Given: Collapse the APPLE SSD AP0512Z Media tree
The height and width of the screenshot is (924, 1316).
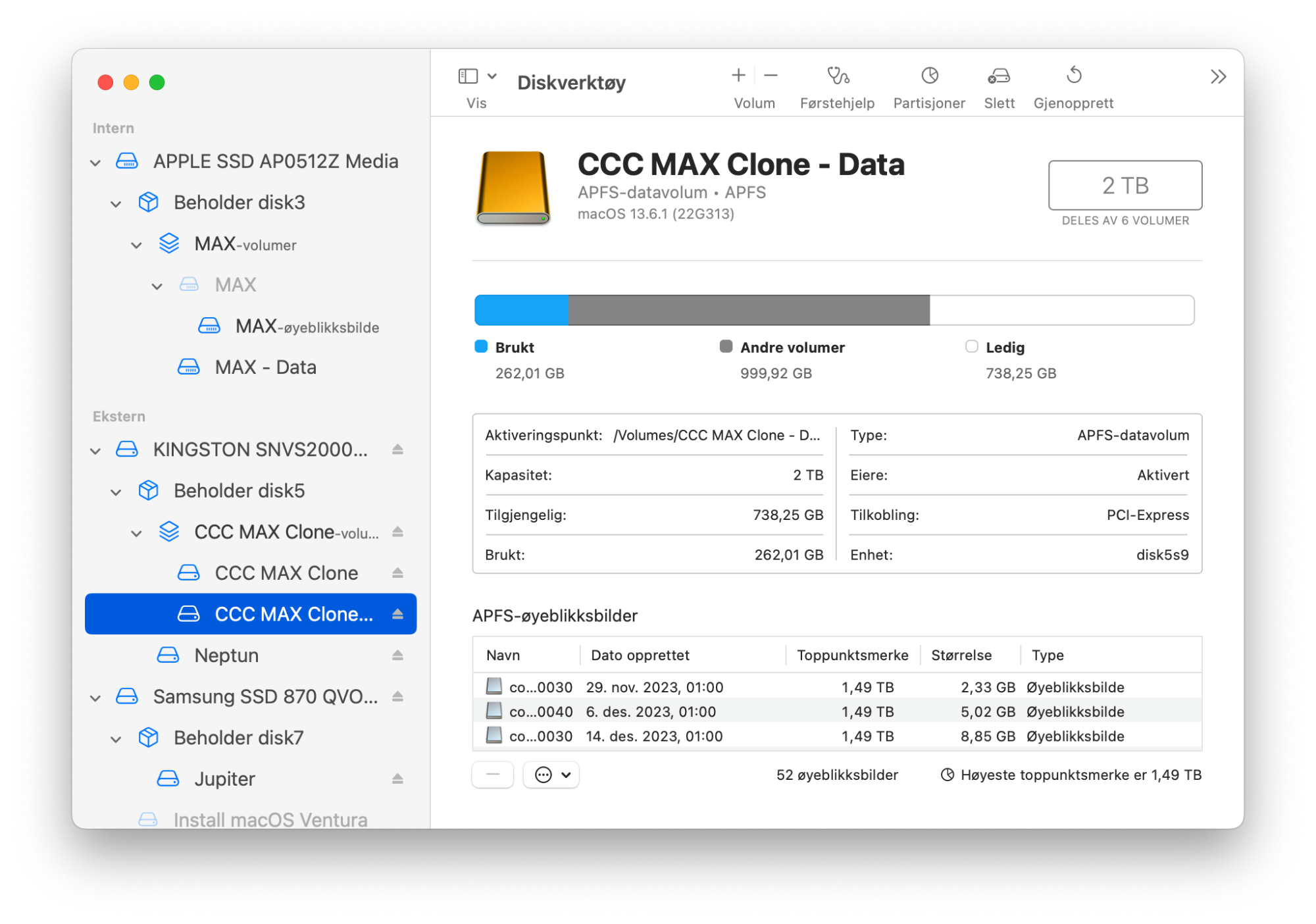Looking at the screenshot, I should point(96,163).
